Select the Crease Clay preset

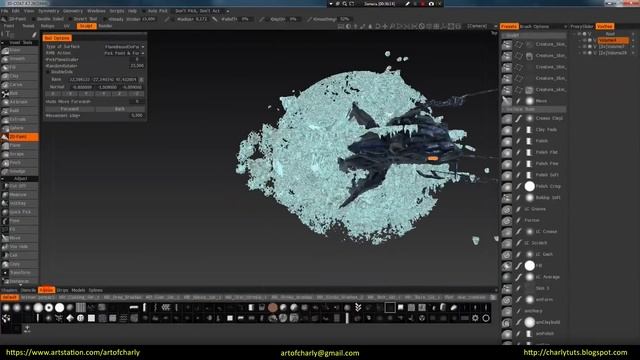click(533, 118)
